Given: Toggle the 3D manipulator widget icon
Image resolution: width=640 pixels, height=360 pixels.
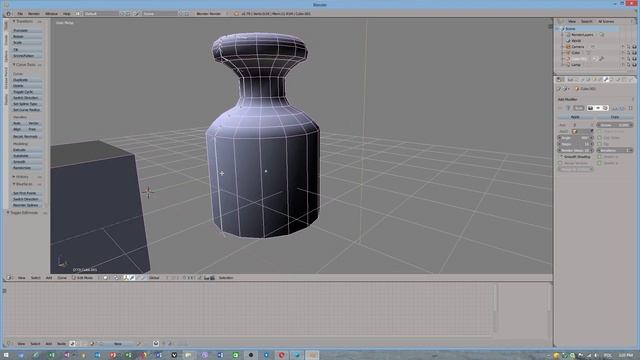Looking at the screenshot, I should coord(126,278).
